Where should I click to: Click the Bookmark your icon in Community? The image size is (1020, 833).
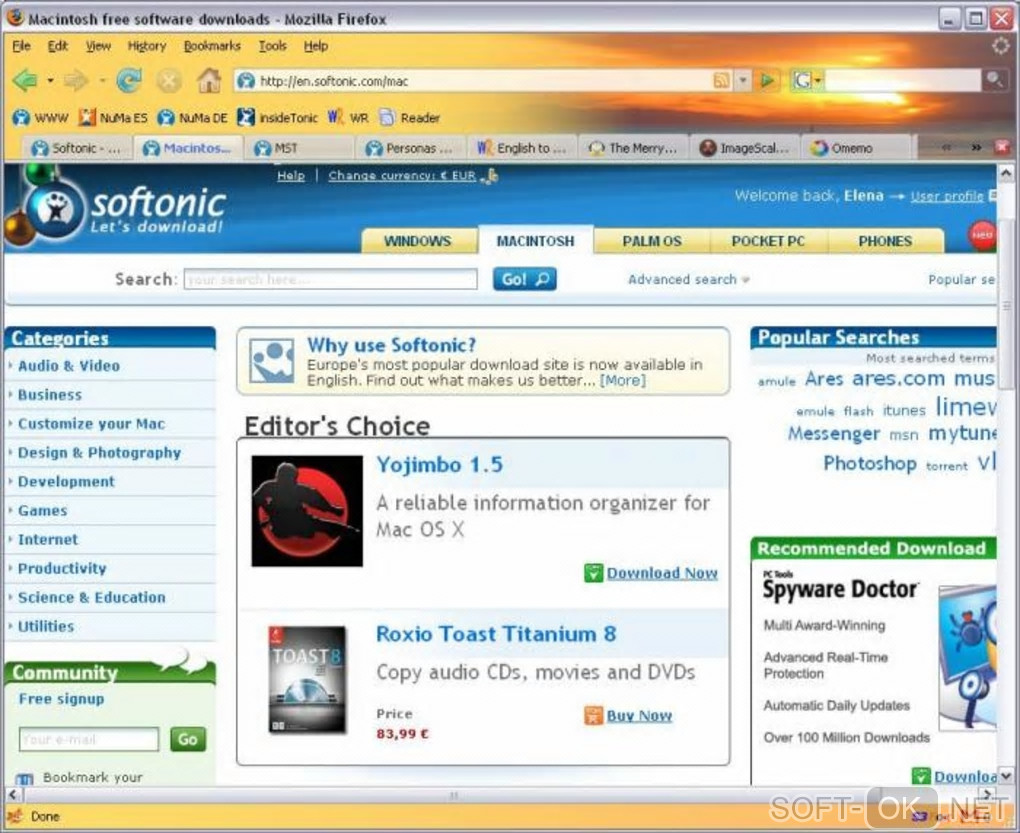[x=24, y=778]
